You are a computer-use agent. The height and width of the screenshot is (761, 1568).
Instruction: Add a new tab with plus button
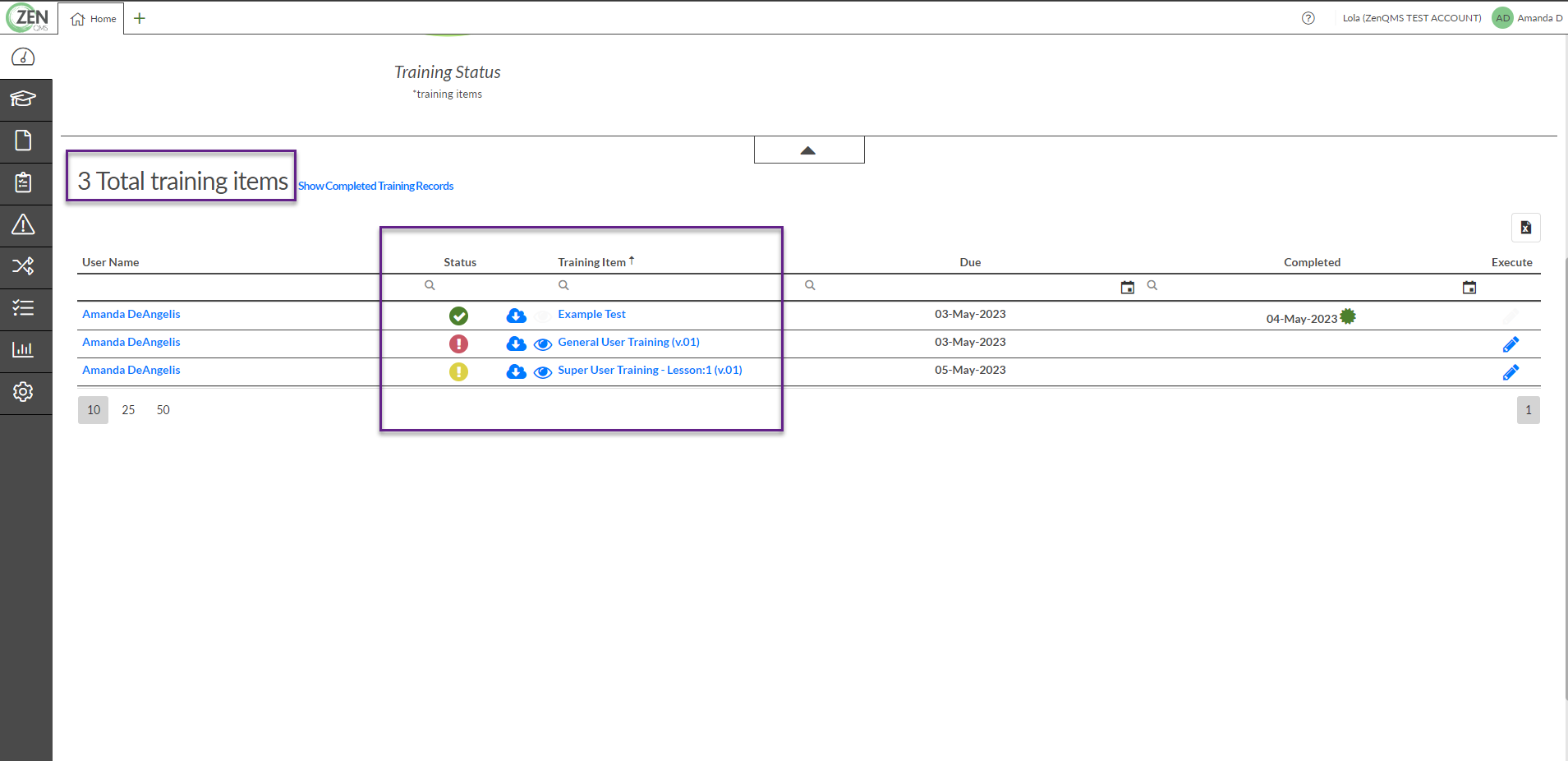coord(140,18)
